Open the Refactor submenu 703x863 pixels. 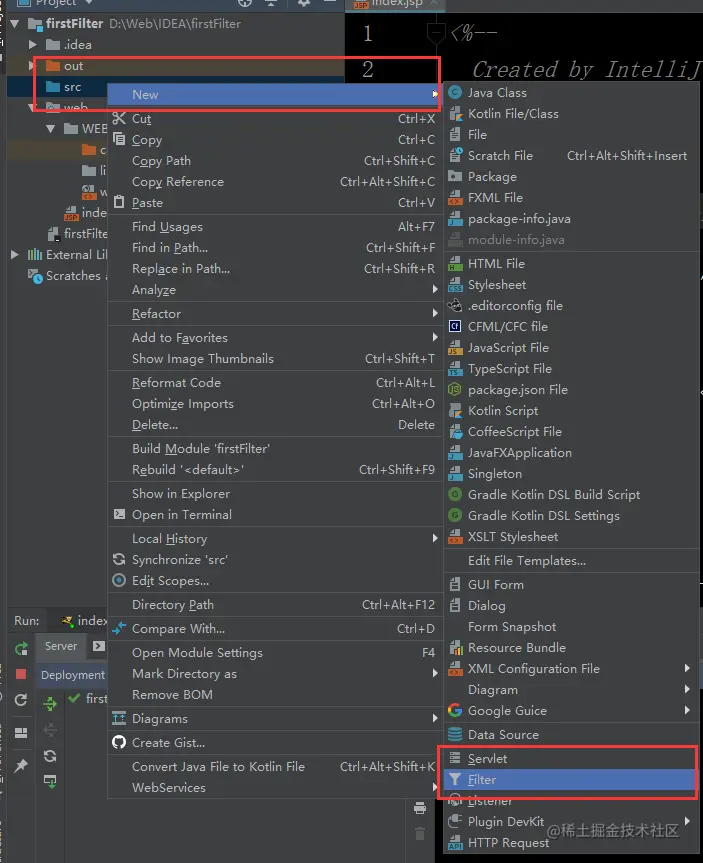[x=275, y=314]
